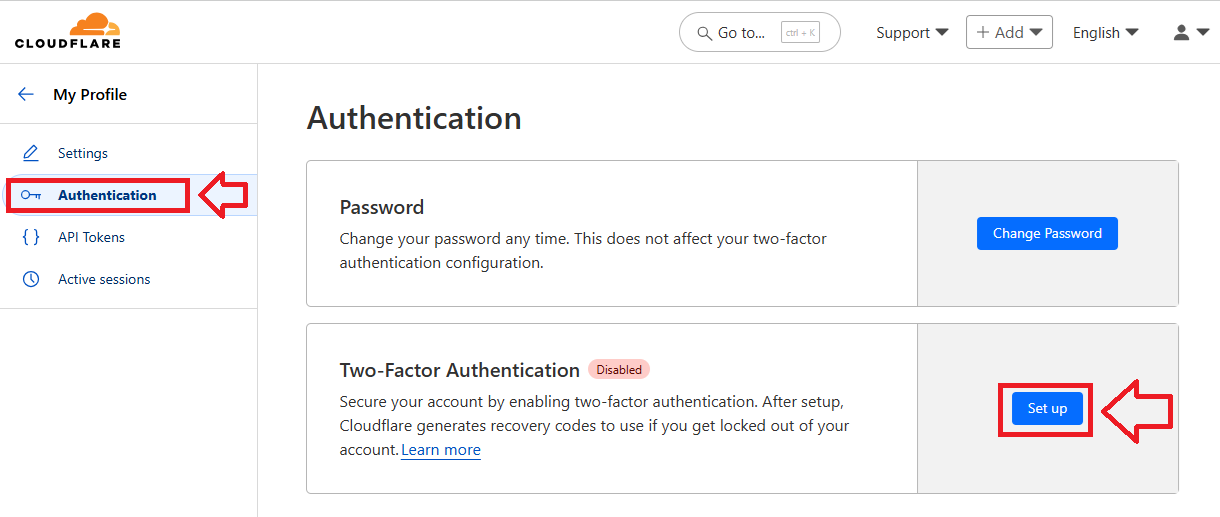Select the Authentication sidebar item
Screen dimensions: 1220x517
[x=107, y=195]
